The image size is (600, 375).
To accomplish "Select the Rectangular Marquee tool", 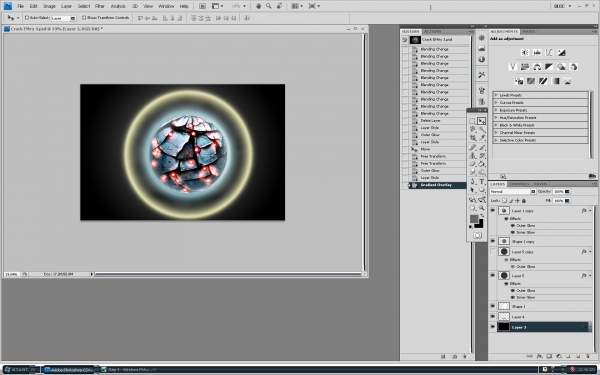I will click(473, 121).
